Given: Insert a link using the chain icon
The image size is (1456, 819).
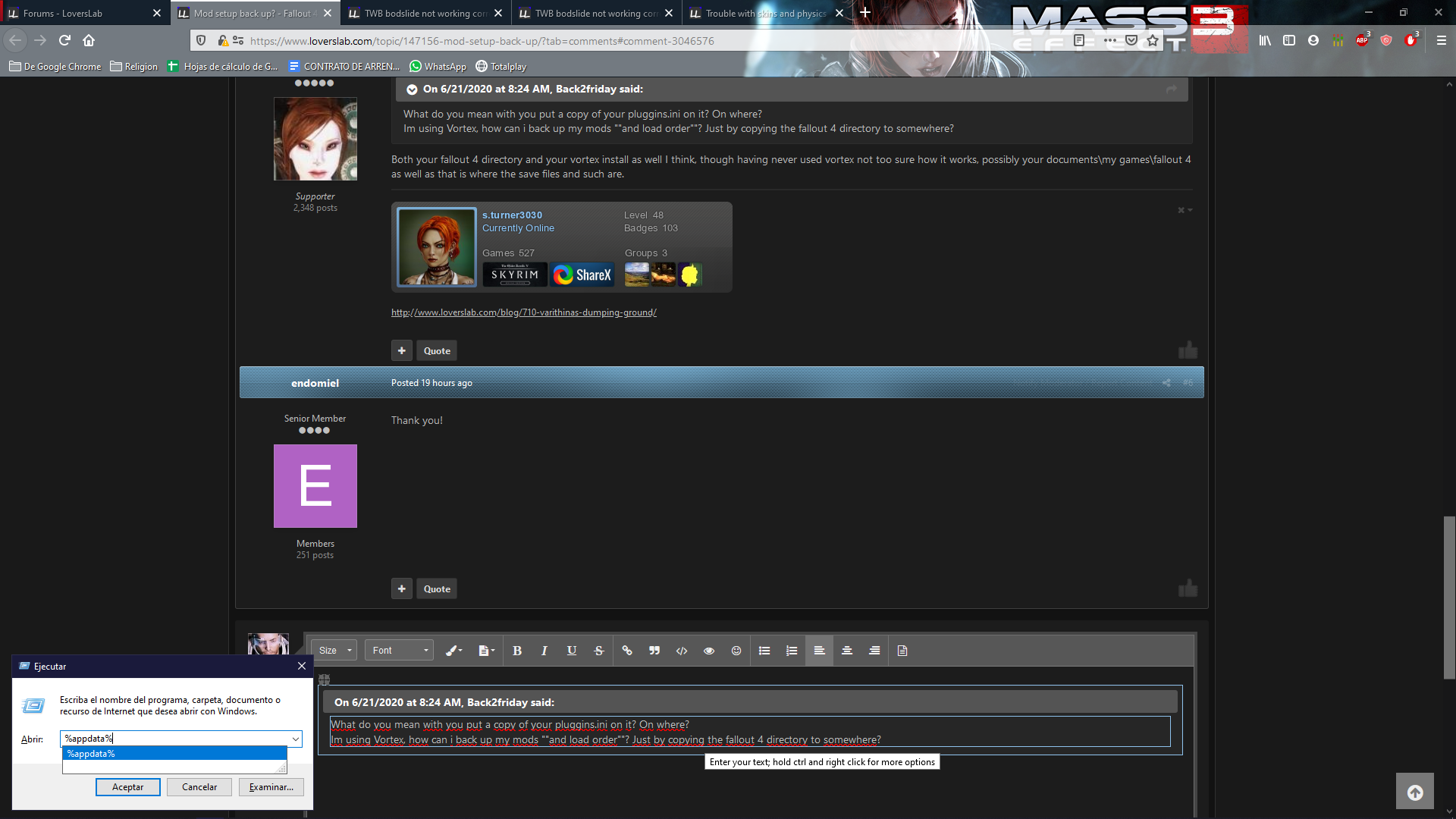Looking at the screenshot, I should (x=627, y=651).
